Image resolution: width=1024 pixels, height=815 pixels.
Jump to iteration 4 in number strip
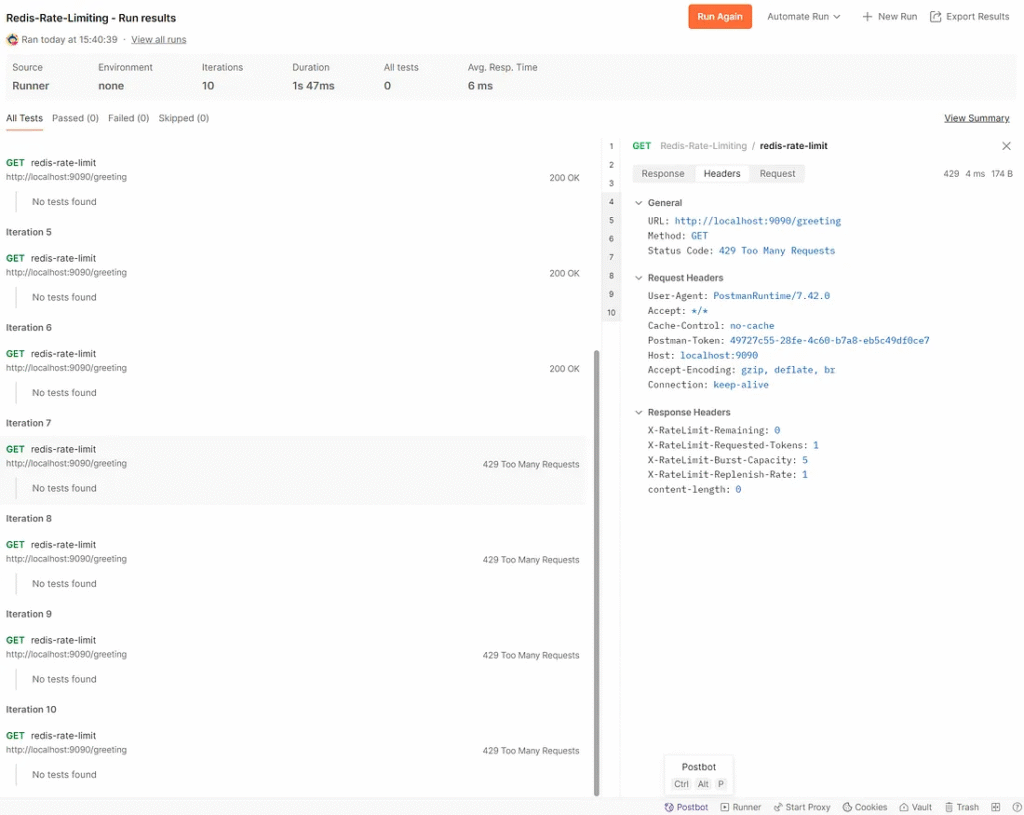(x=611, y=202)
